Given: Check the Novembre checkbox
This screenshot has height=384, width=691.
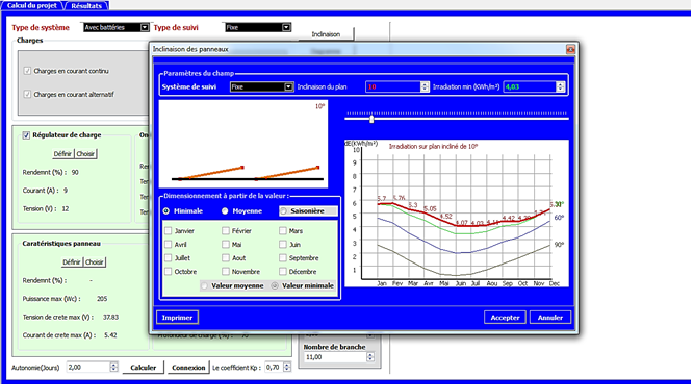Looking at the screenshot, I should tap(226, 272).
